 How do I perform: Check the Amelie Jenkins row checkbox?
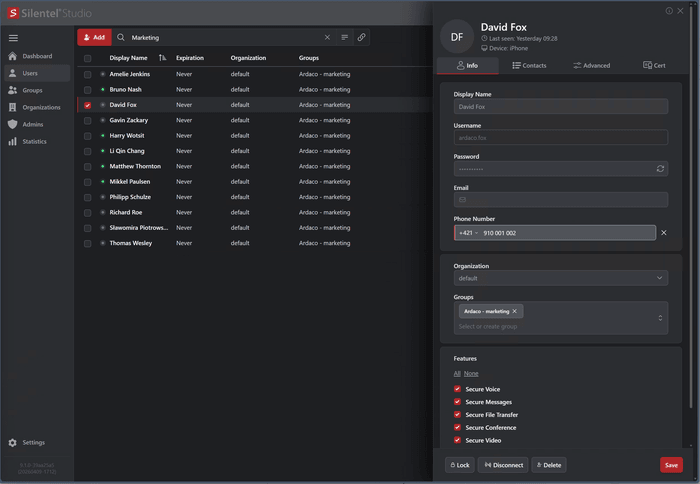88,75
